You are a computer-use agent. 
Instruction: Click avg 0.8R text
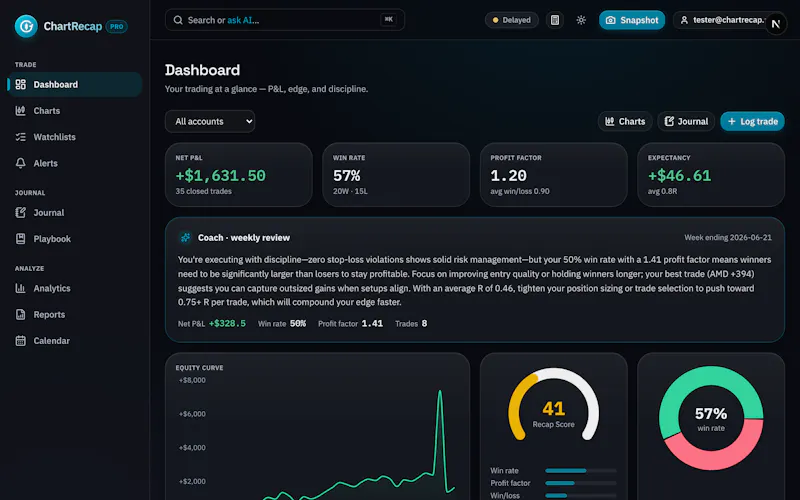click(x=662, y=191)
